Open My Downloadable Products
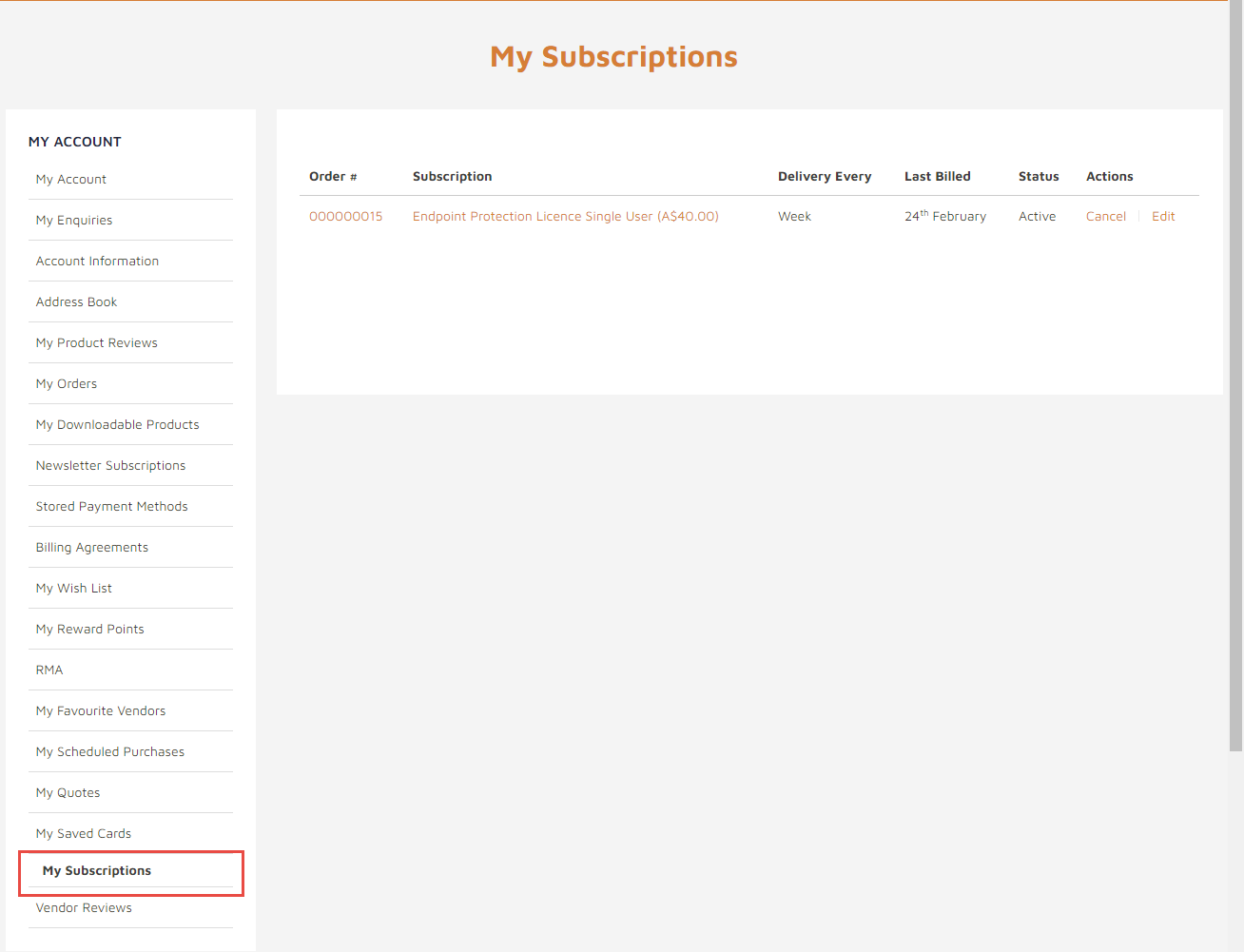1244x952 pixels. [118, 424]
